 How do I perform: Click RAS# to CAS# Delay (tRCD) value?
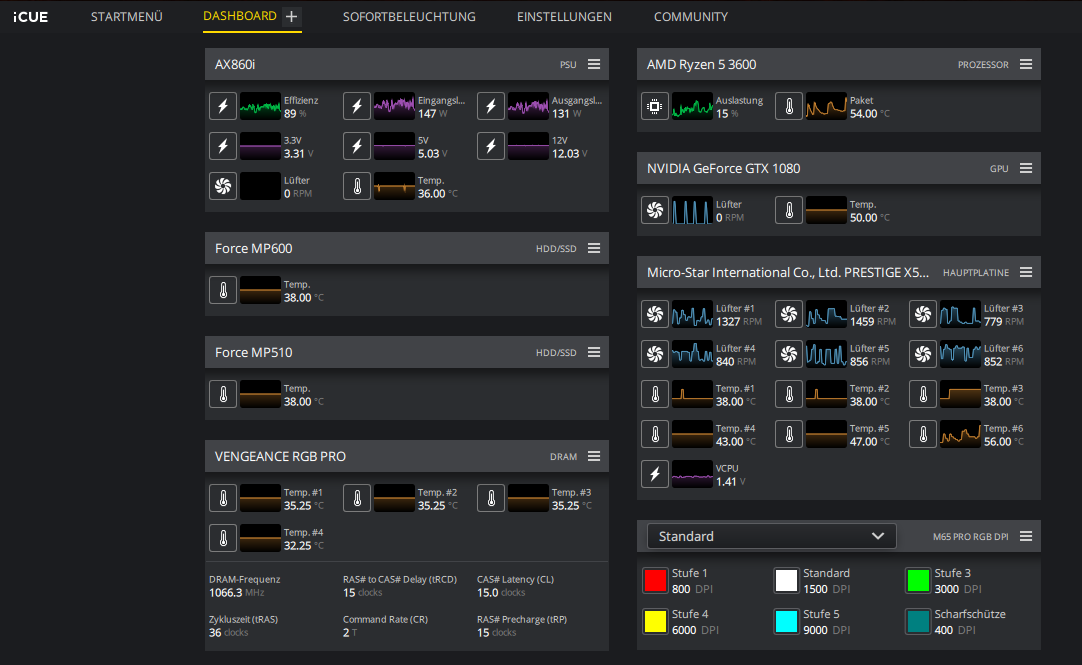(x=362, y=593)
